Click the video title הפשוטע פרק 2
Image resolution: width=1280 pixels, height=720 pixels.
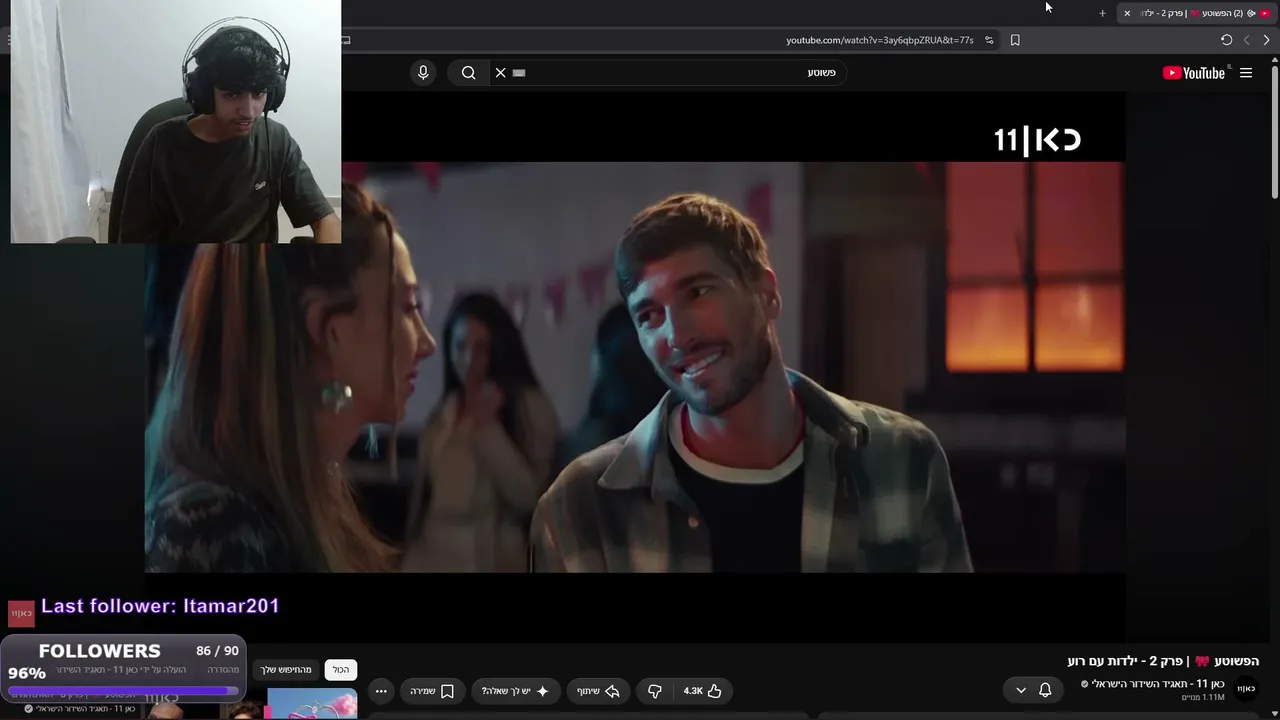(1163, 661)
